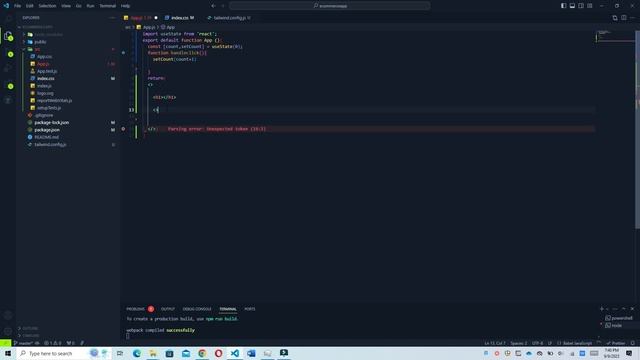The height and width of the screenshot is (360, 640).
Task: Split the editor to the right
Action: click(x=624, y=18)
